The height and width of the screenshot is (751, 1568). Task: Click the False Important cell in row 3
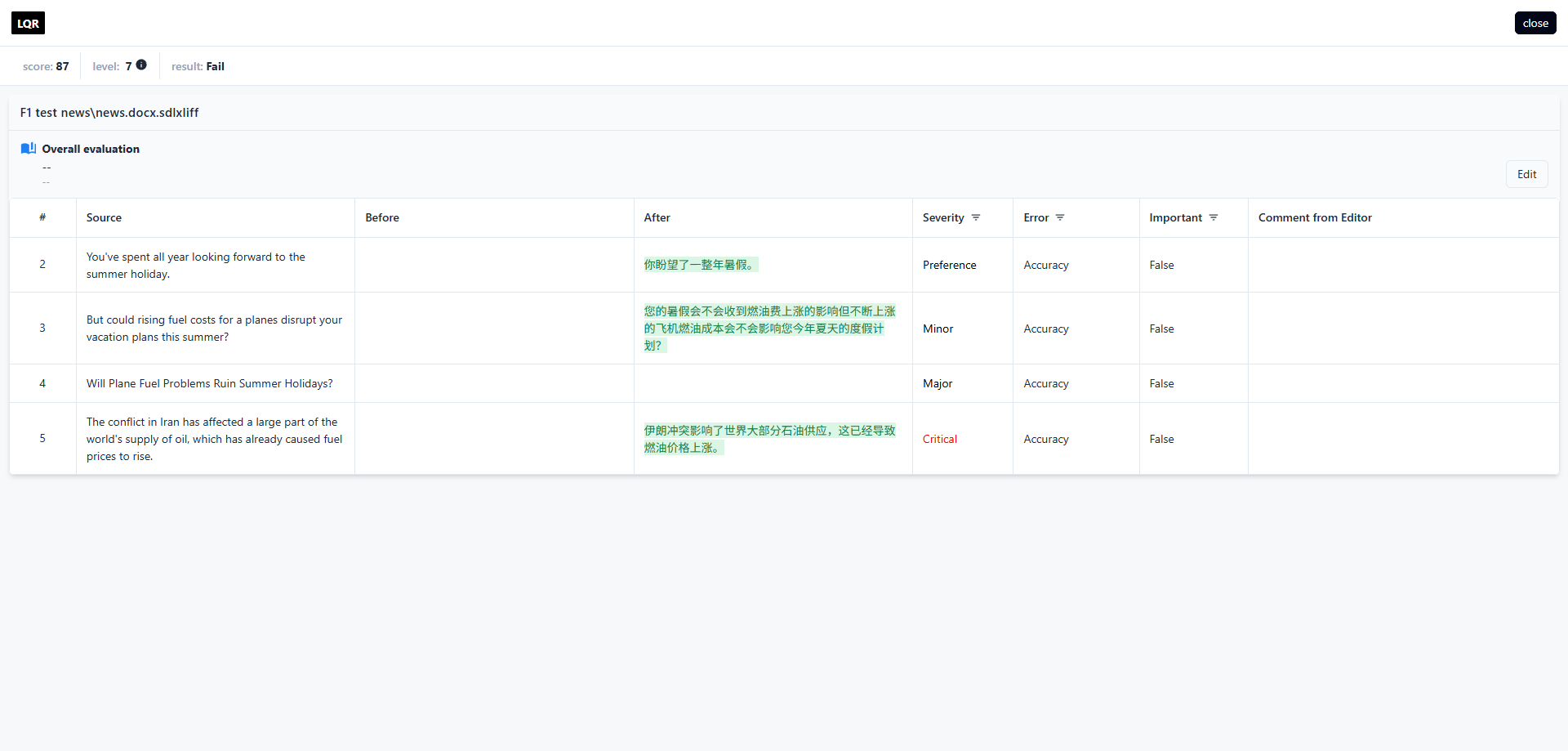tap(1161, 329)
